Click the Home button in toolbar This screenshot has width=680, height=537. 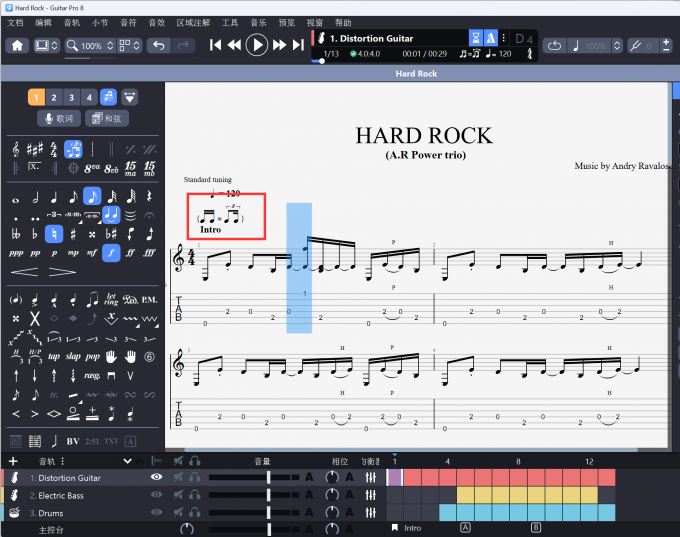[x=18, y=45]
